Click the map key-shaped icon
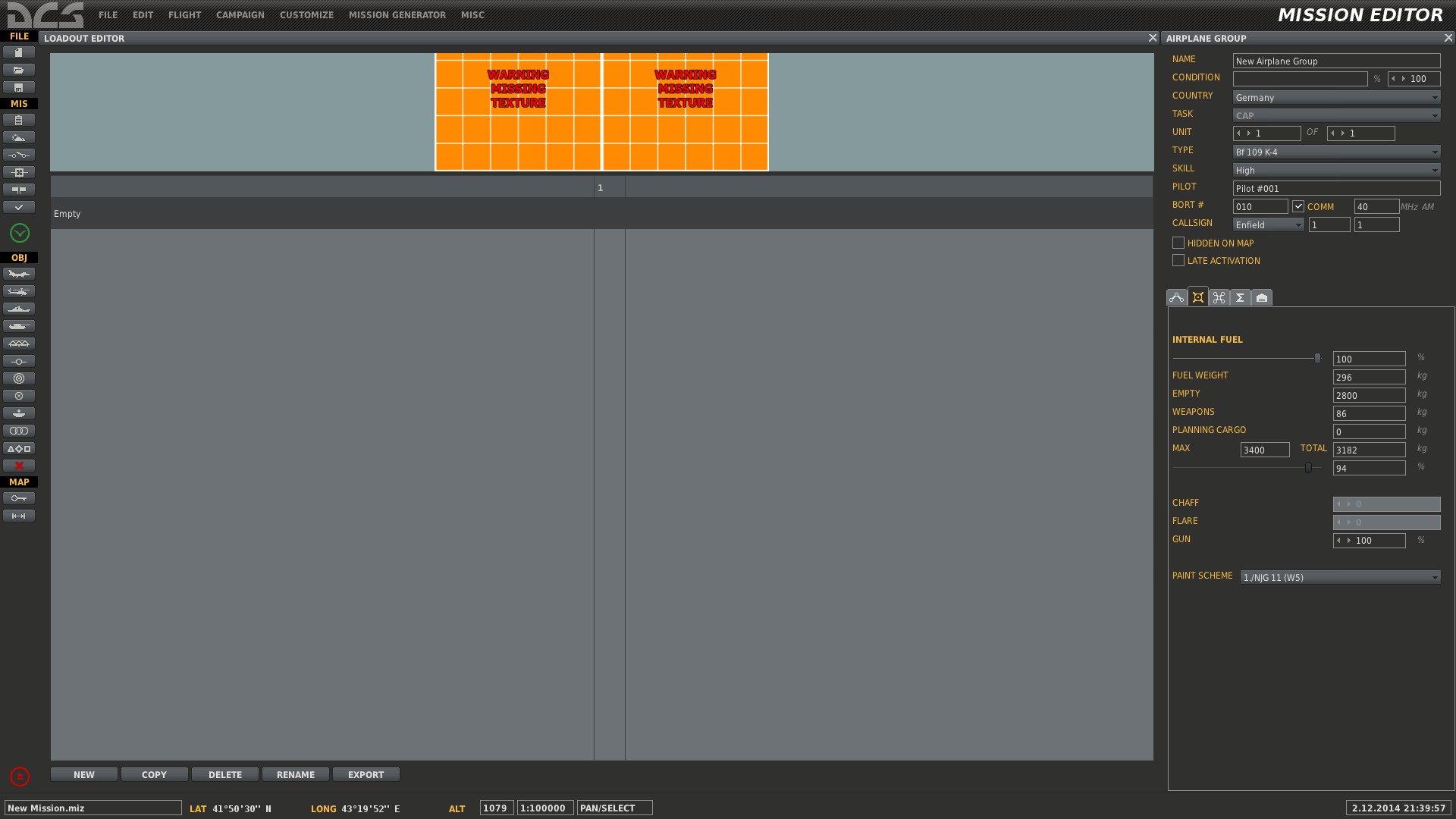Viewport: 1456px width, 819px height. point(19,498)
